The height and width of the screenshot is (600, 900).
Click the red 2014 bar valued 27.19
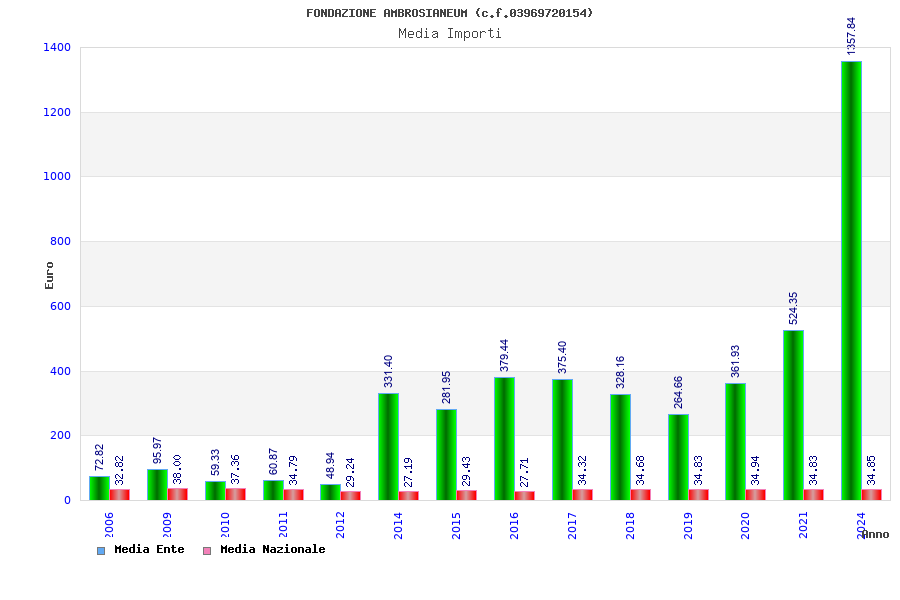tap(408, 496)
